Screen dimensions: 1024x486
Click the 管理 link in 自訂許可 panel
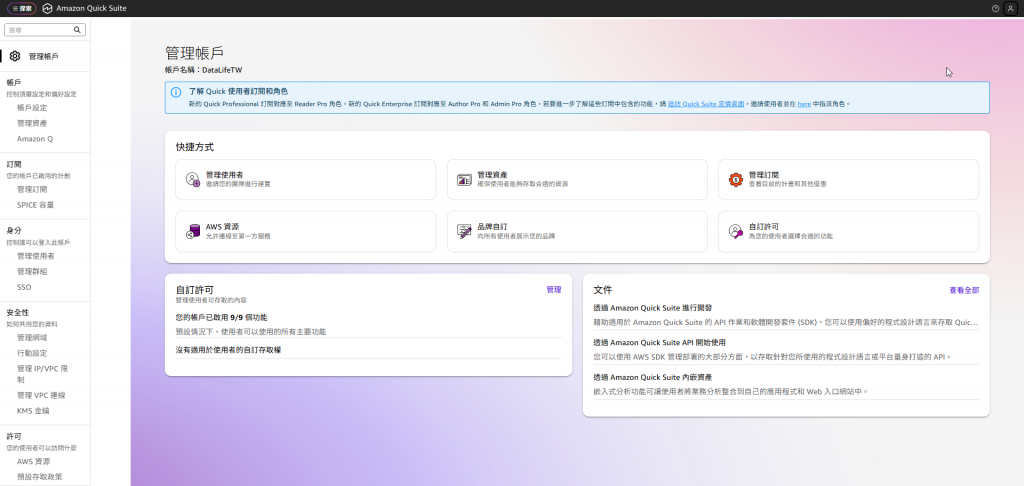pyautogui.click(x=554, y=289)
